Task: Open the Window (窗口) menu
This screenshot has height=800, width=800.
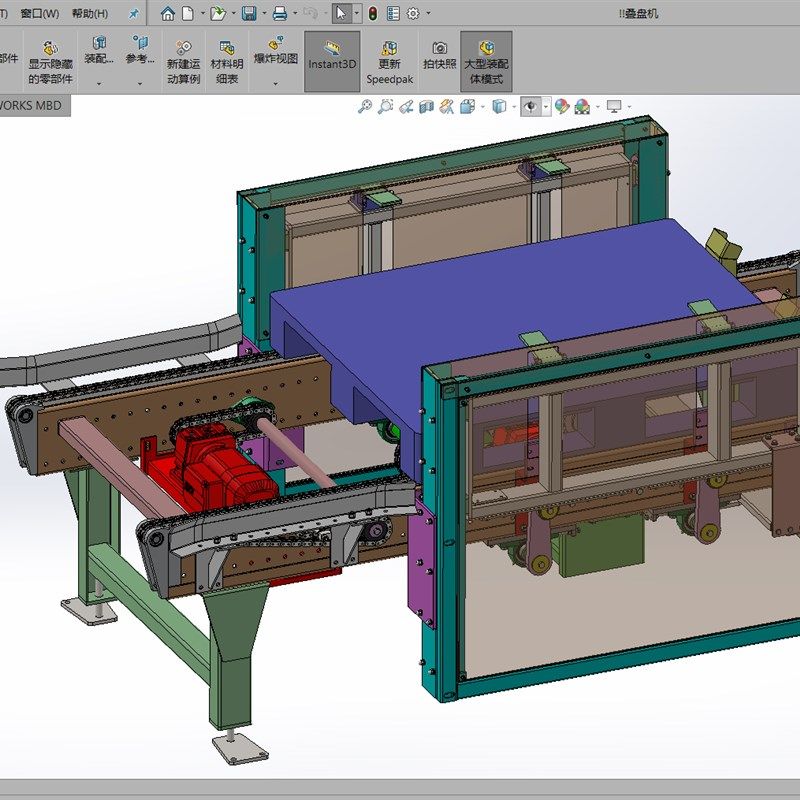Action: [40, 13]
